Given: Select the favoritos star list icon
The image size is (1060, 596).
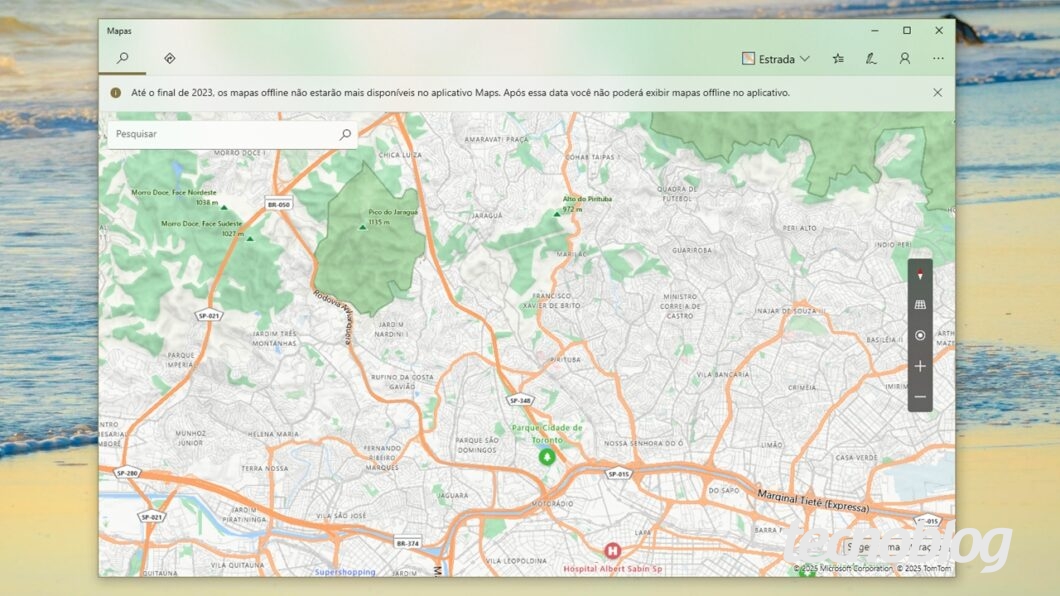Looking at the screenshot, I should tap(838, 58).
